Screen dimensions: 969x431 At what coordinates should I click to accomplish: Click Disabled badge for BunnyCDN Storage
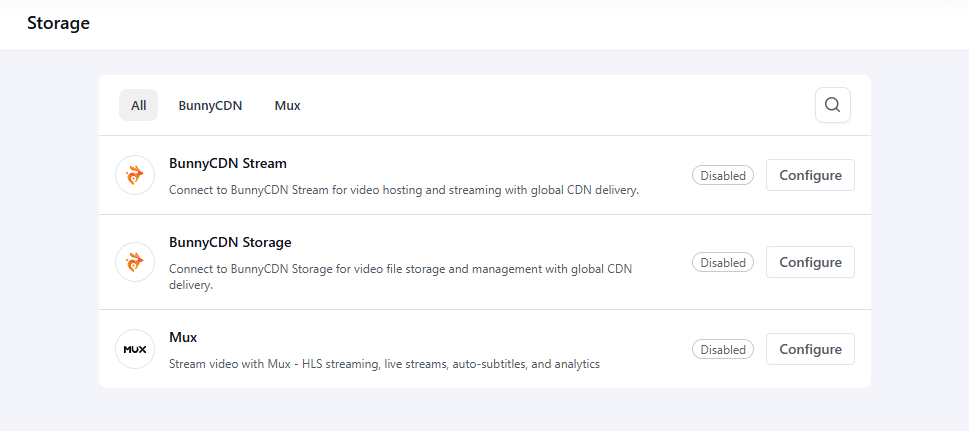723,263
